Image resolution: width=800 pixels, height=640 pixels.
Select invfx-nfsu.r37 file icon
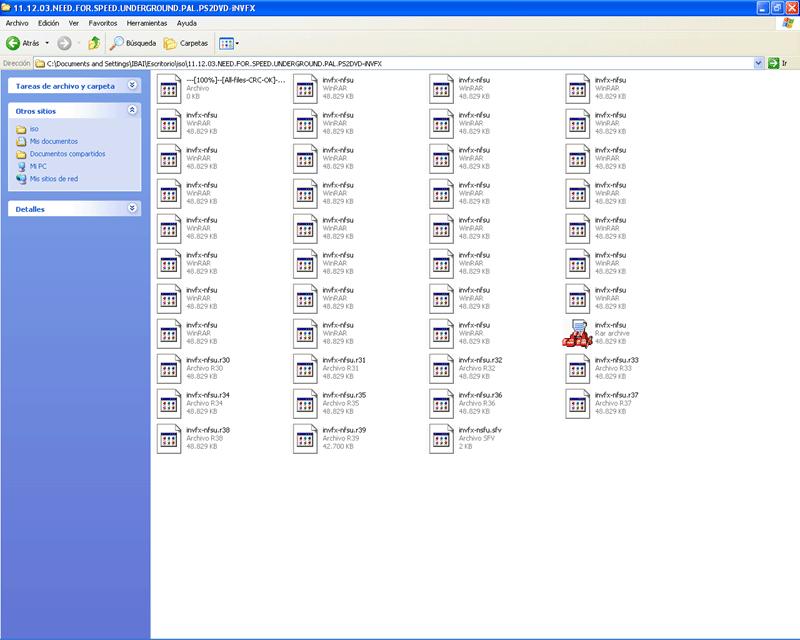pyautogui.click(x=578, y=404)
